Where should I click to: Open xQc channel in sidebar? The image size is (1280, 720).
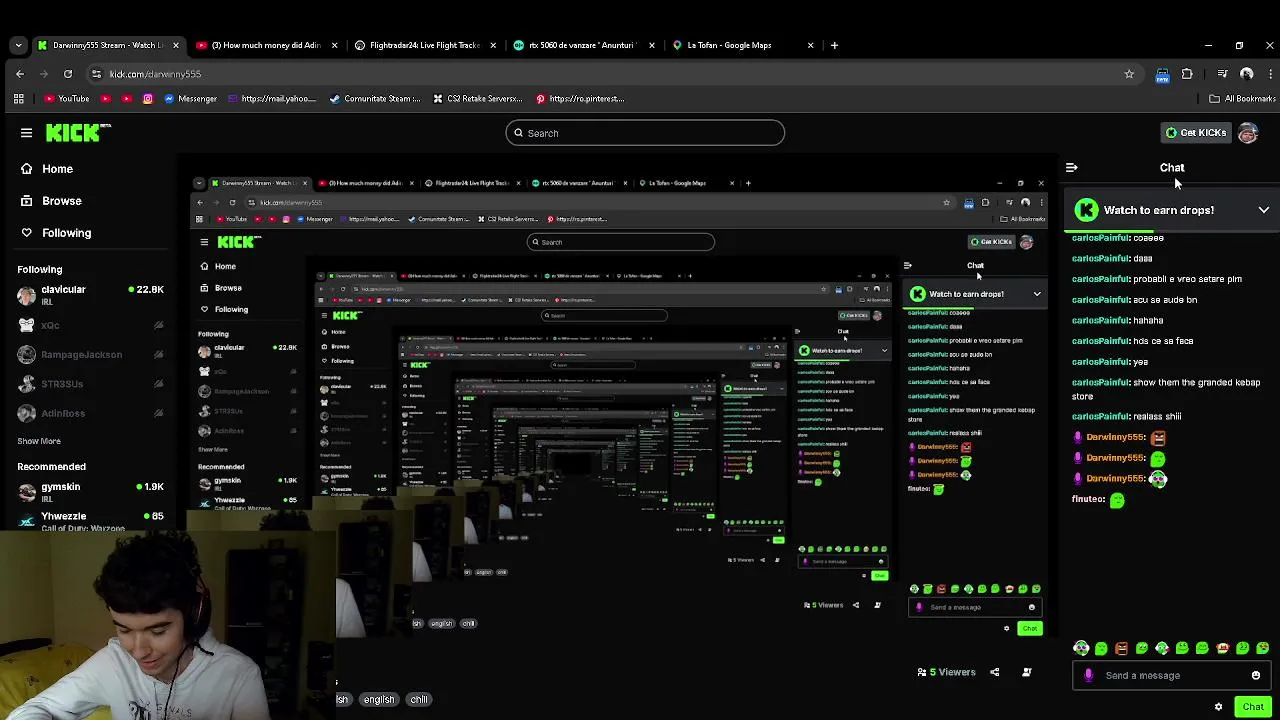pyautogui.click(x=90, y=325)
